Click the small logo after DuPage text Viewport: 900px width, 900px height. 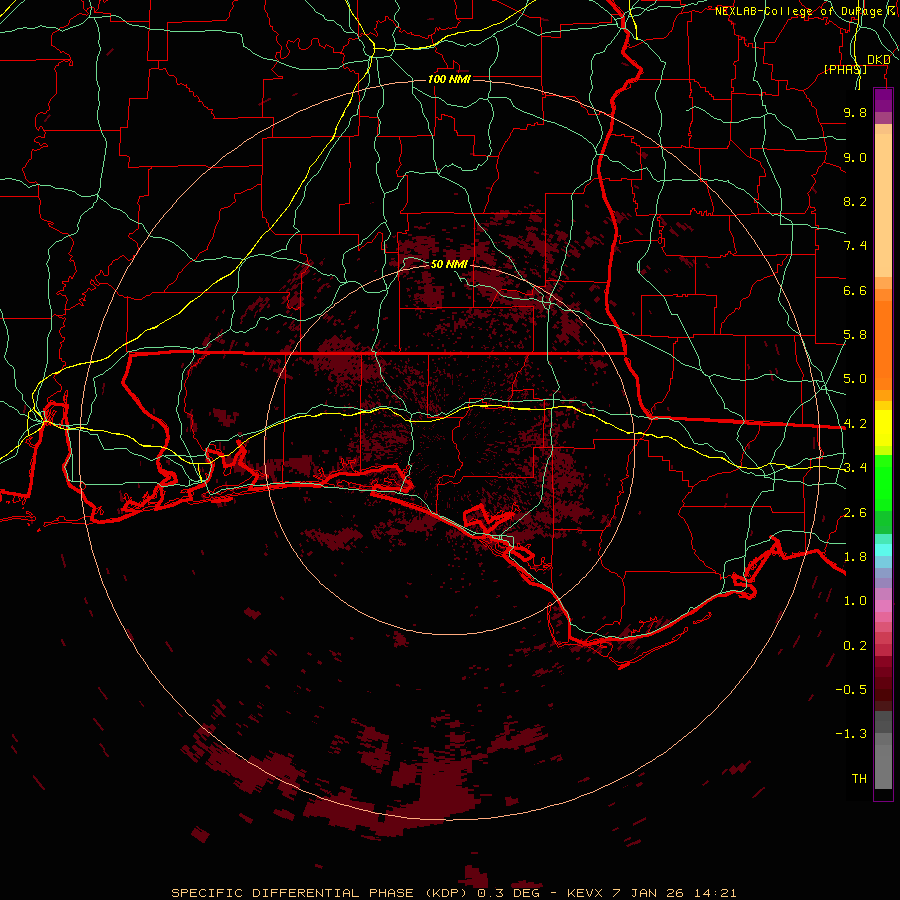point(893,10)
